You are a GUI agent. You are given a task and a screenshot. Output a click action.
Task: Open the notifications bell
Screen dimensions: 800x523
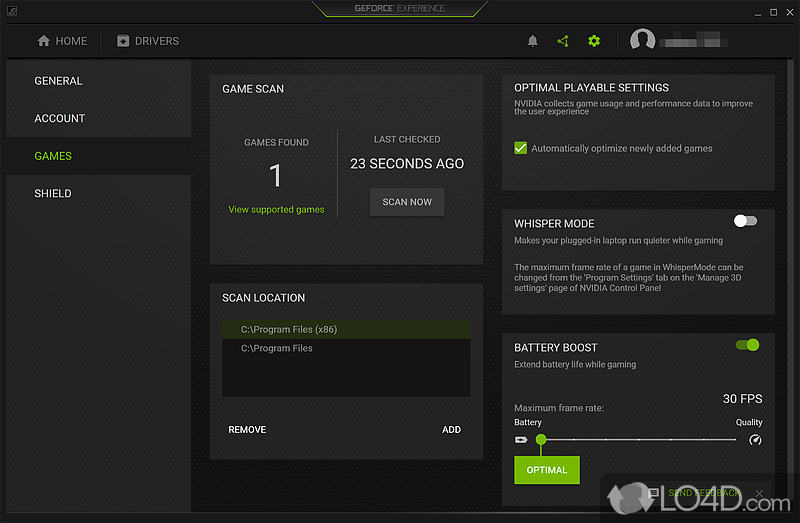click(x=533, y=41)
